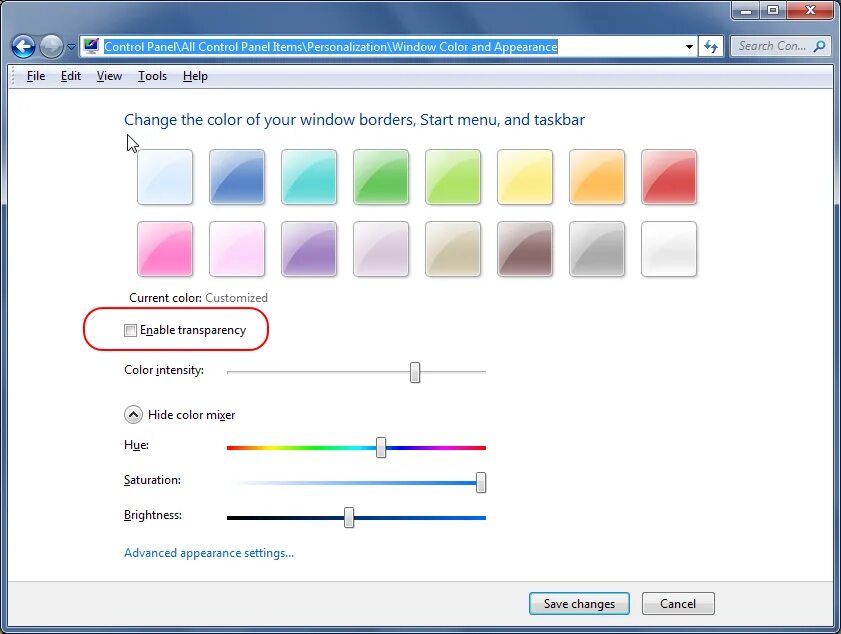Image resolution: width=841 pixels, height=634 pixels.
Task: Click the Color intensity slider thumb
Action: [415, 372]
